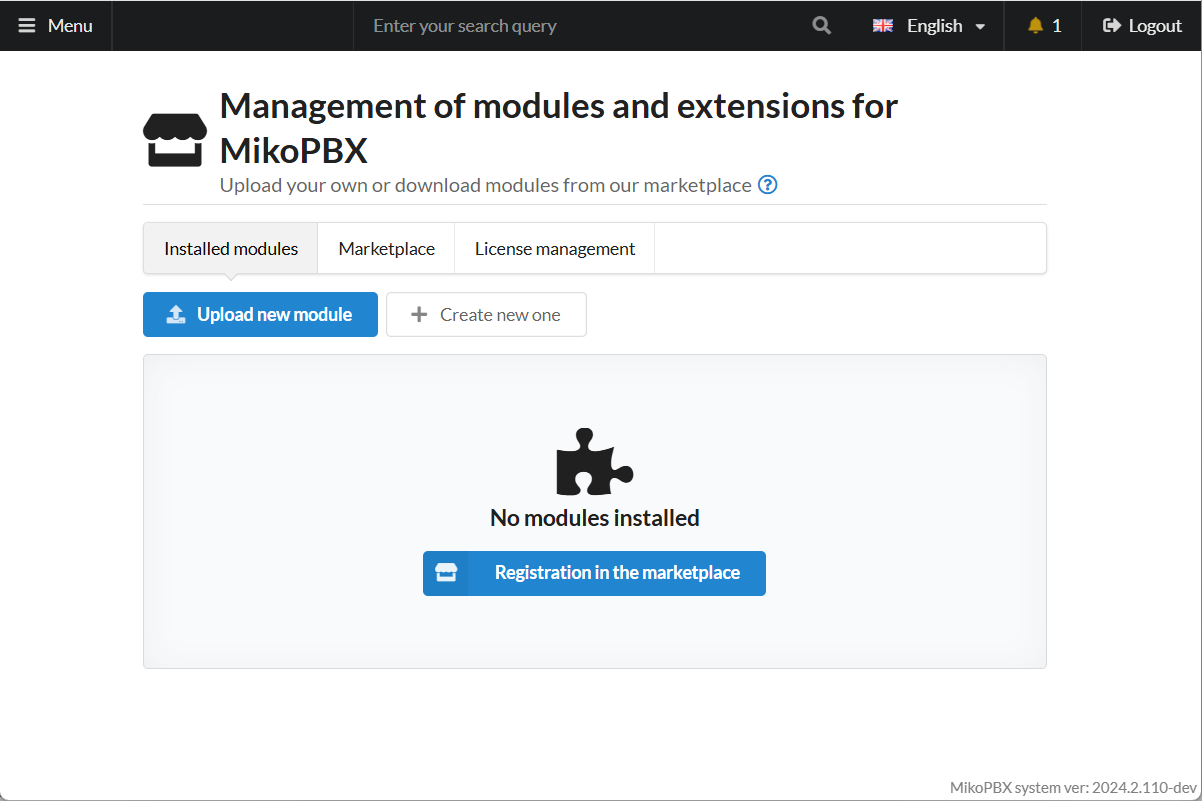The height and width of the screenshot is (801, 1202).
Task: Click the UK flag icon
Action: [x=883, y=26]
